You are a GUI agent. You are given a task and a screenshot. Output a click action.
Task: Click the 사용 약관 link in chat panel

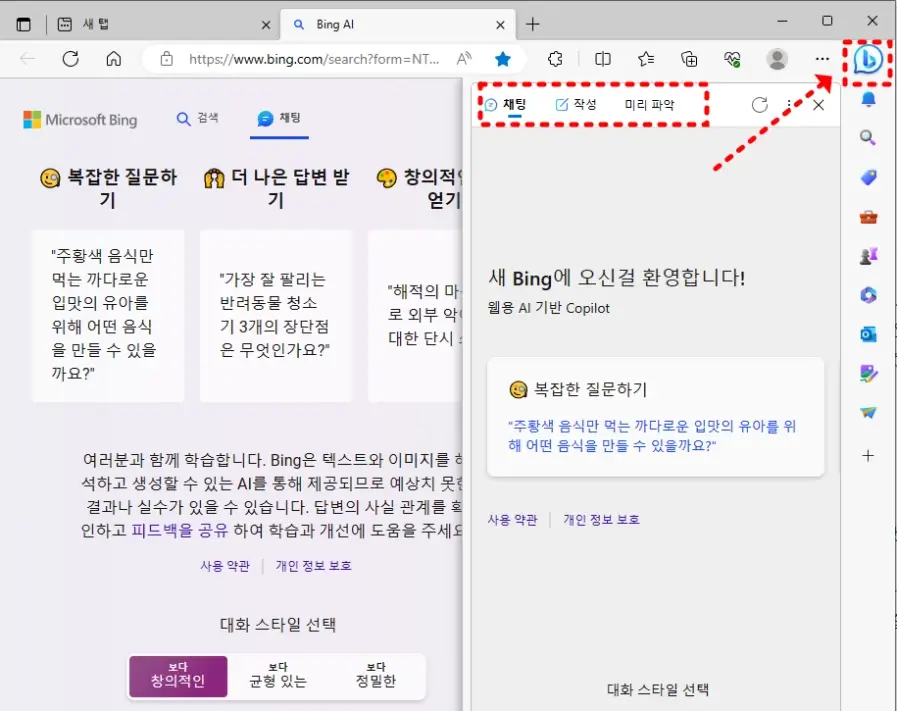pyautogui.click(x=512, y=519)
